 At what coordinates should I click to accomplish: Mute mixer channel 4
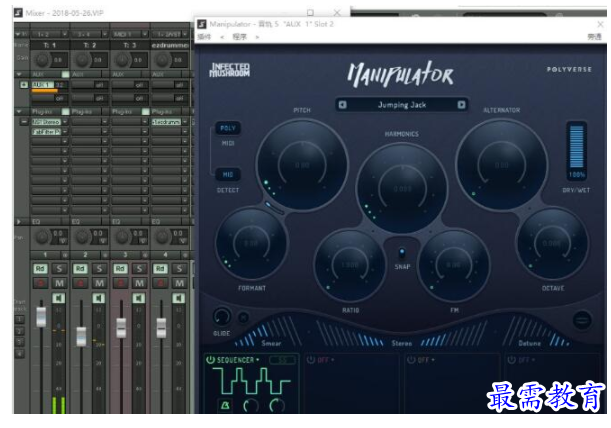pos(179,283)
